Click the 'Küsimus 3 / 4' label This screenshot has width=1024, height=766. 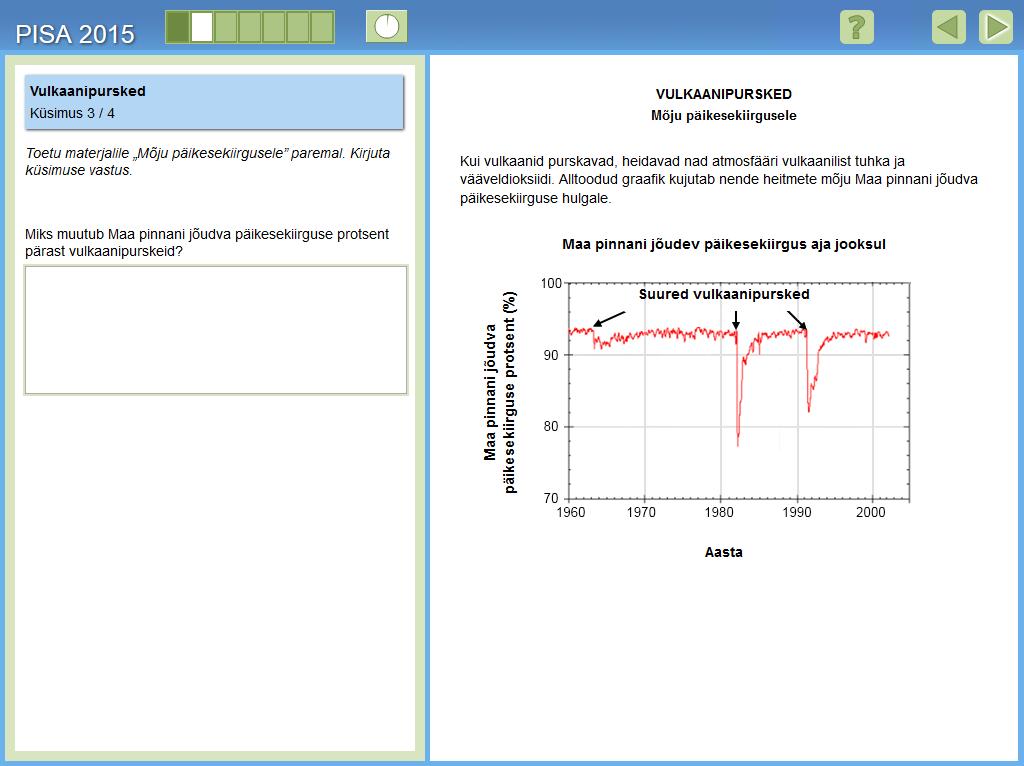click(x=72, y=113)
